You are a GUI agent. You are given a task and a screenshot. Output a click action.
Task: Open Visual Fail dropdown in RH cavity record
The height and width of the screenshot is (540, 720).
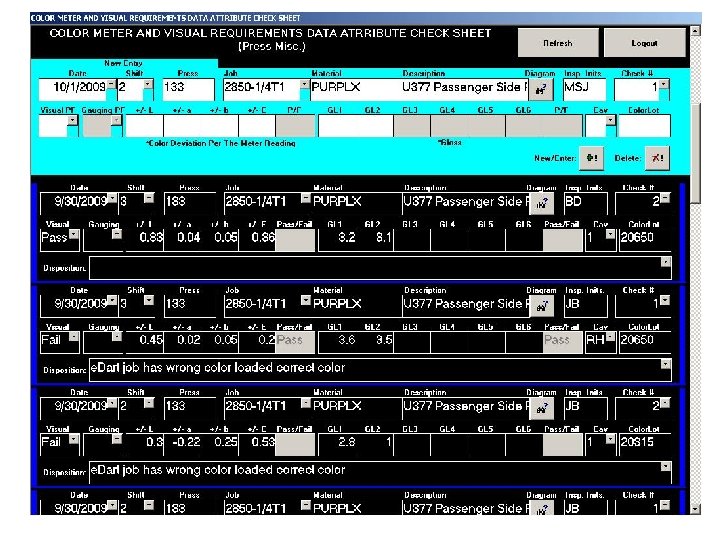click(74, 337)
